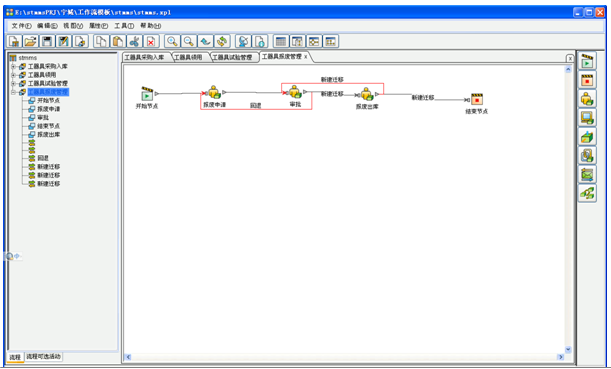Open the 文件(F) menu
Screen dimensions: 611x369
[x=21, y=26]
